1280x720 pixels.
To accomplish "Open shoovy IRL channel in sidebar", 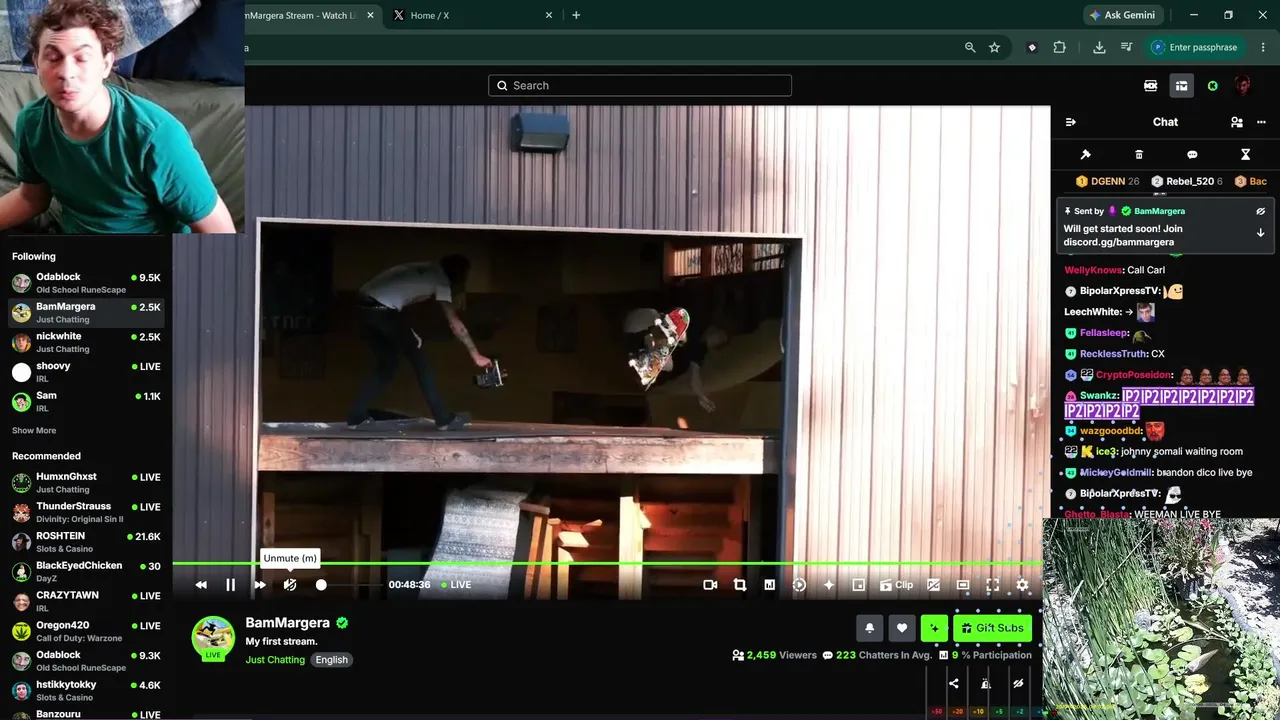I will (x=86, y=372).
